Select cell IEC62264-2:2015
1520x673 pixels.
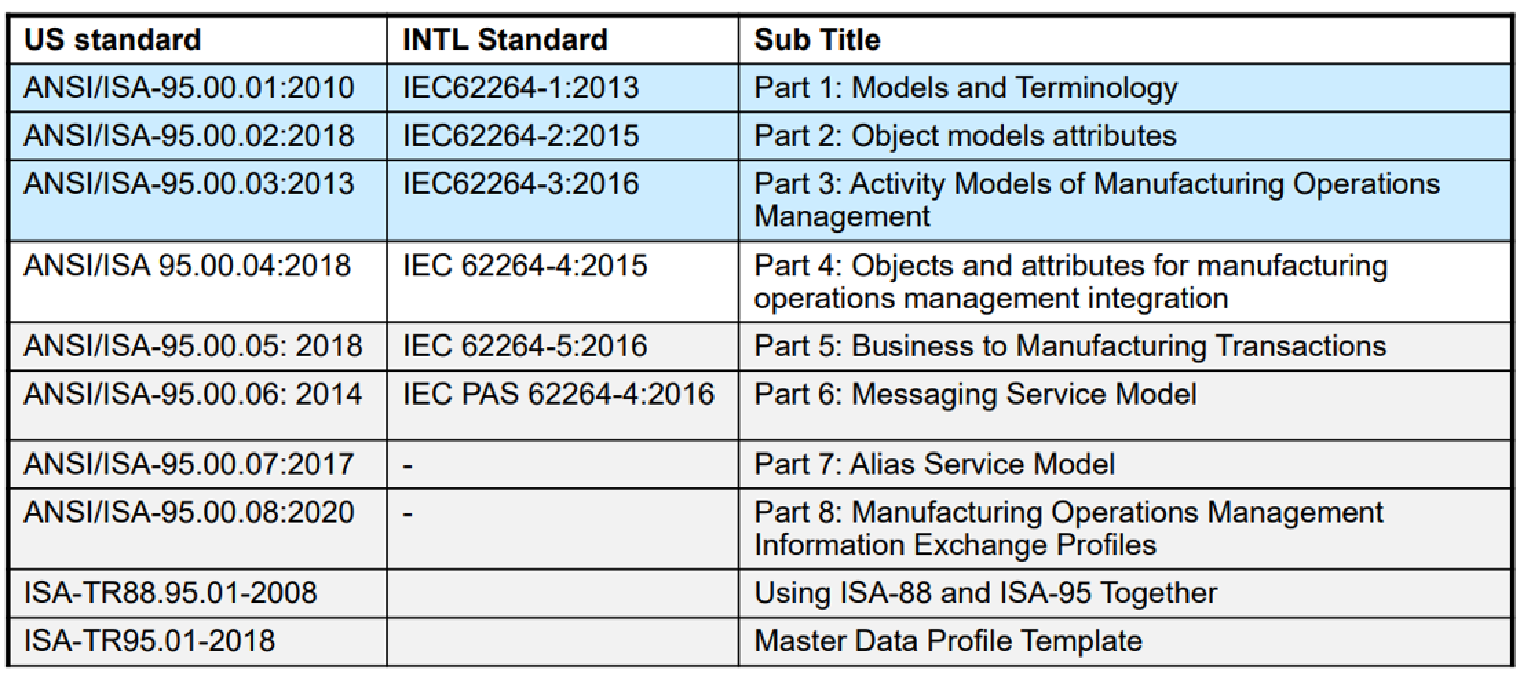562,135
